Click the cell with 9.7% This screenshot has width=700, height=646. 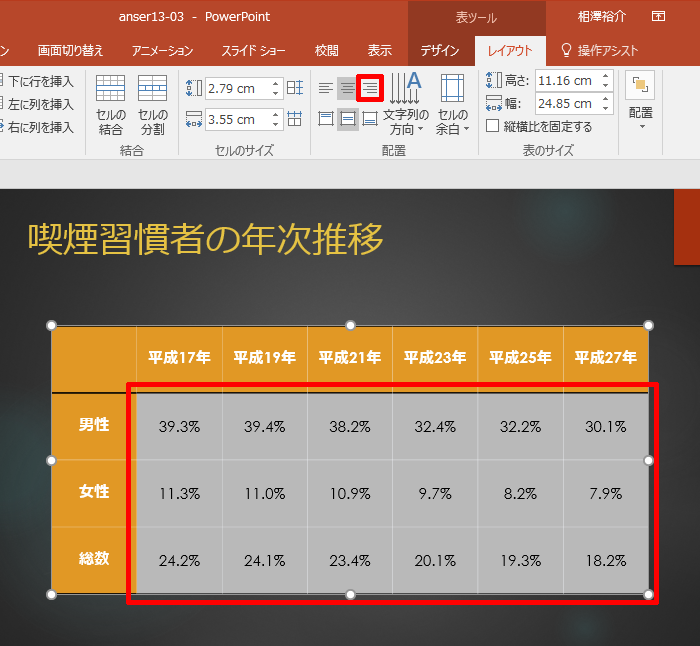[435, 493]
